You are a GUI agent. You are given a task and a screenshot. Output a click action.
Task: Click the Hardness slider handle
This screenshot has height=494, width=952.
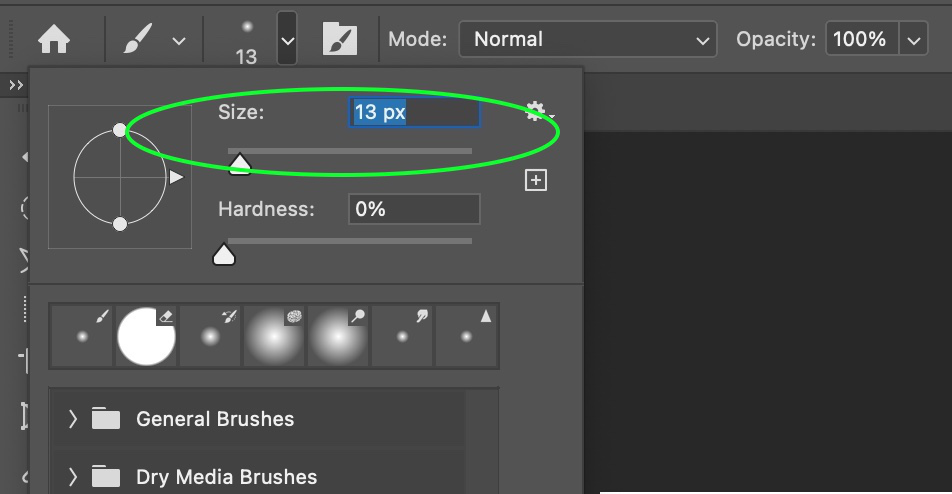(224, 255)
